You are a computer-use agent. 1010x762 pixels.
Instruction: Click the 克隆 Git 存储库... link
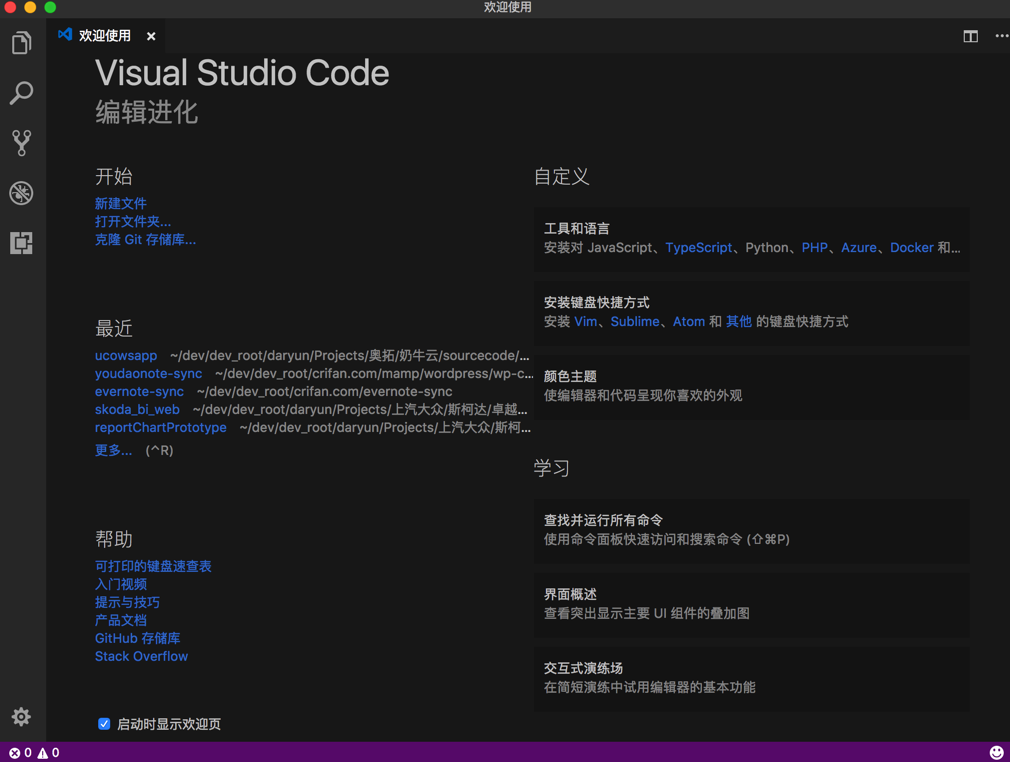pos(146,240)
